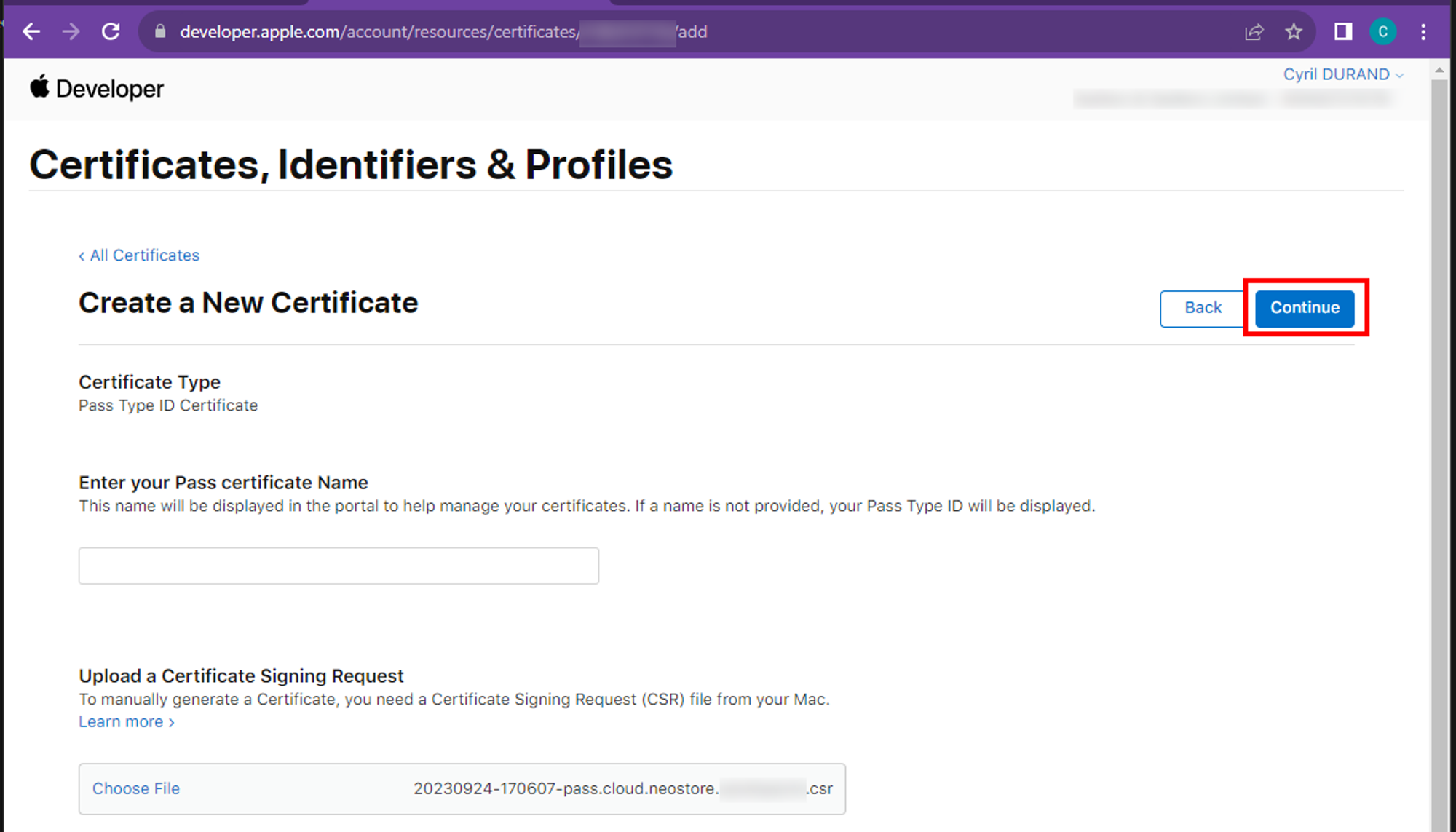Viewport: 1456px width, 832px height.
Task: Reload the current page
Action: pyautogui.click(x=111, y=31)
